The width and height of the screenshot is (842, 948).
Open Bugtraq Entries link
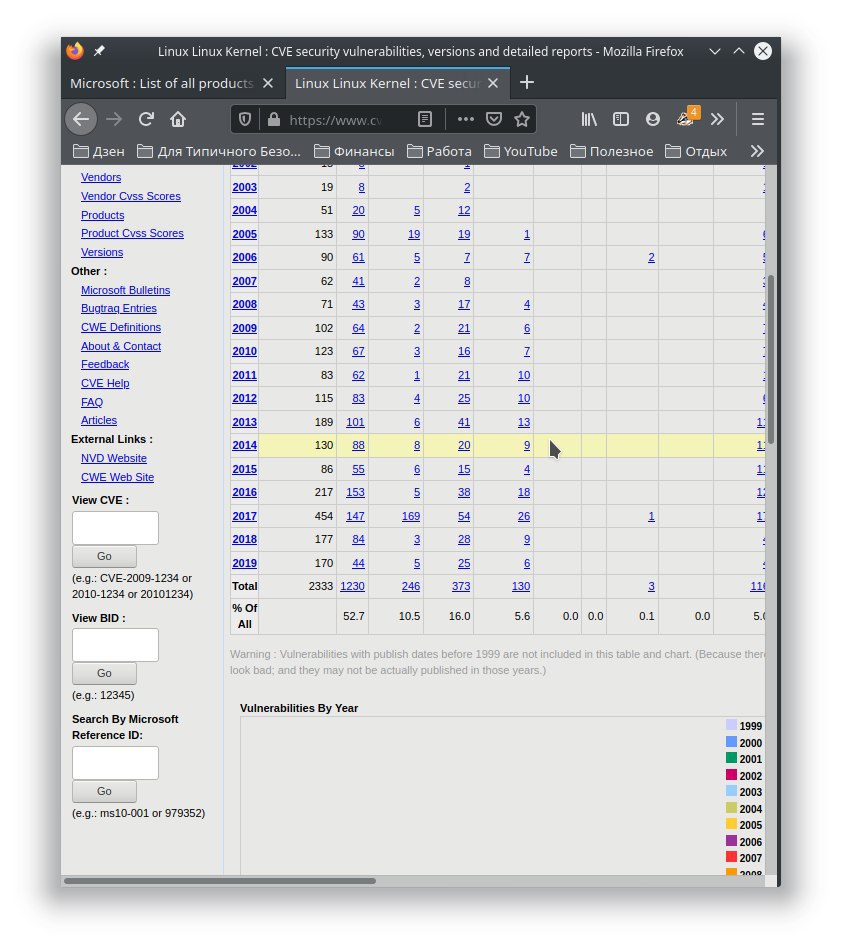click(x=119, y=308)
